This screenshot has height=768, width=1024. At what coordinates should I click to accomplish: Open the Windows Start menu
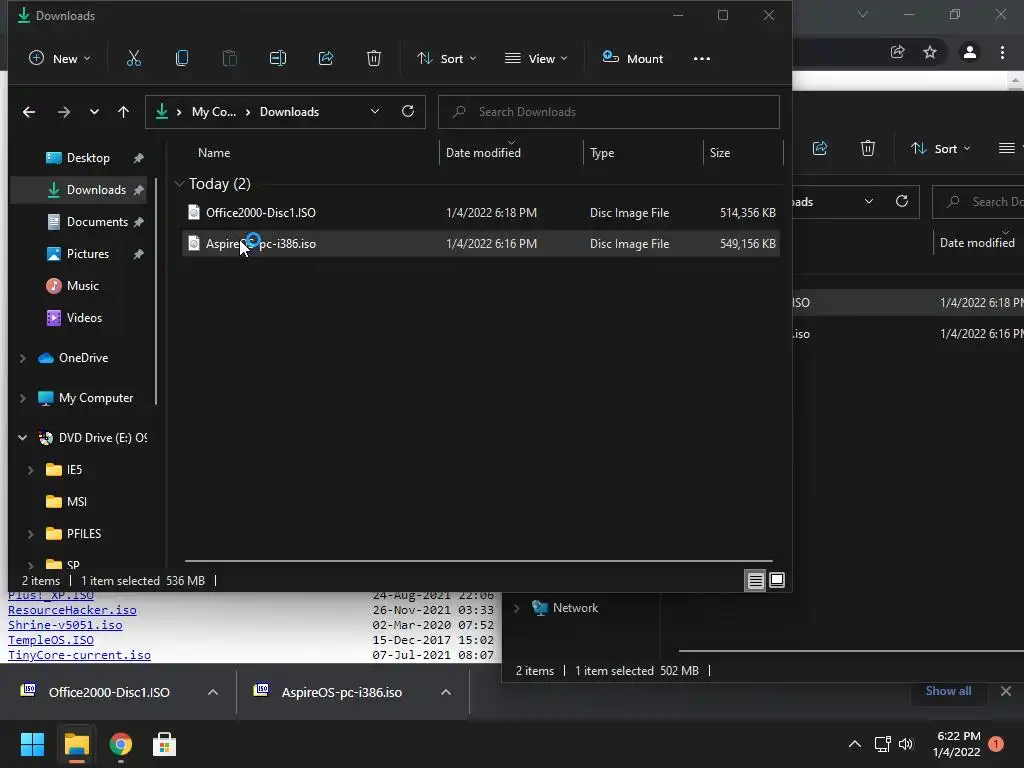[x=32, y=744]
